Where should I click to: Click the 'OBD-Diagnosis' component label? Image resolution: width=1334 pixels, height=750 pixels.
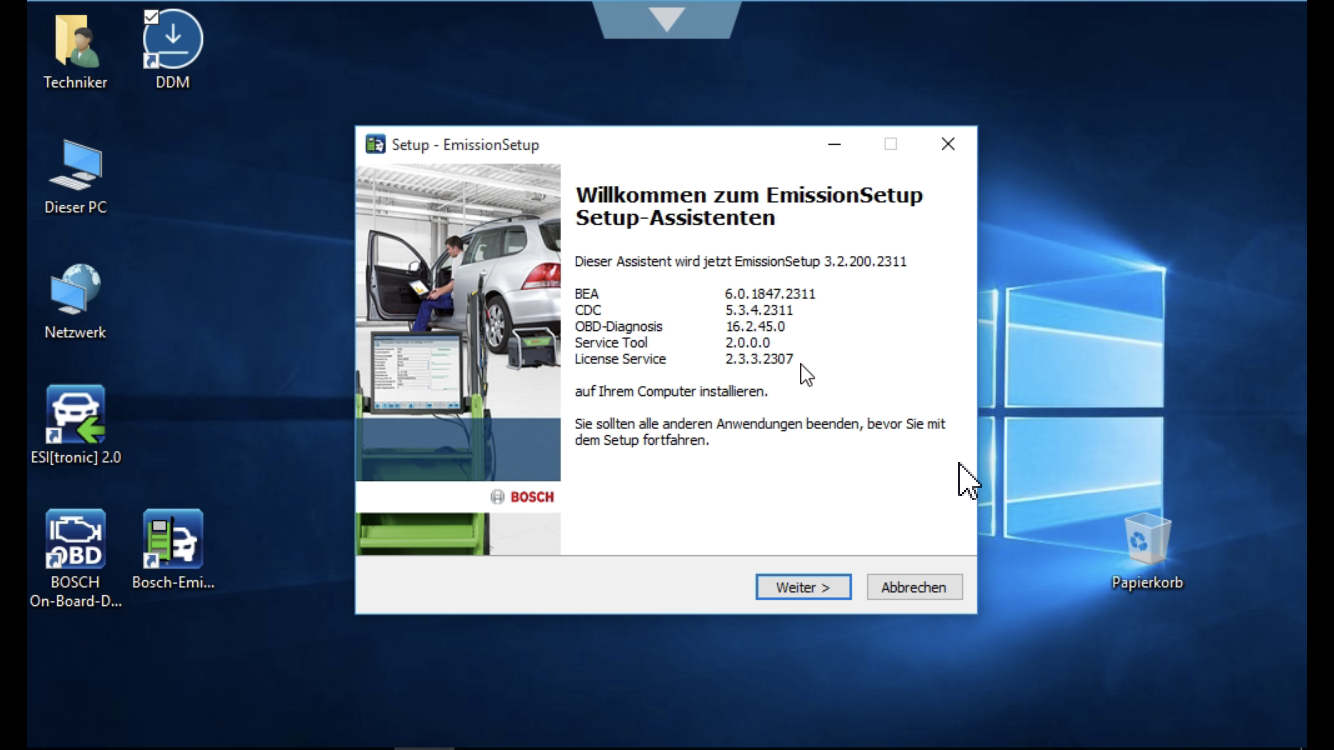pos(618,326)
